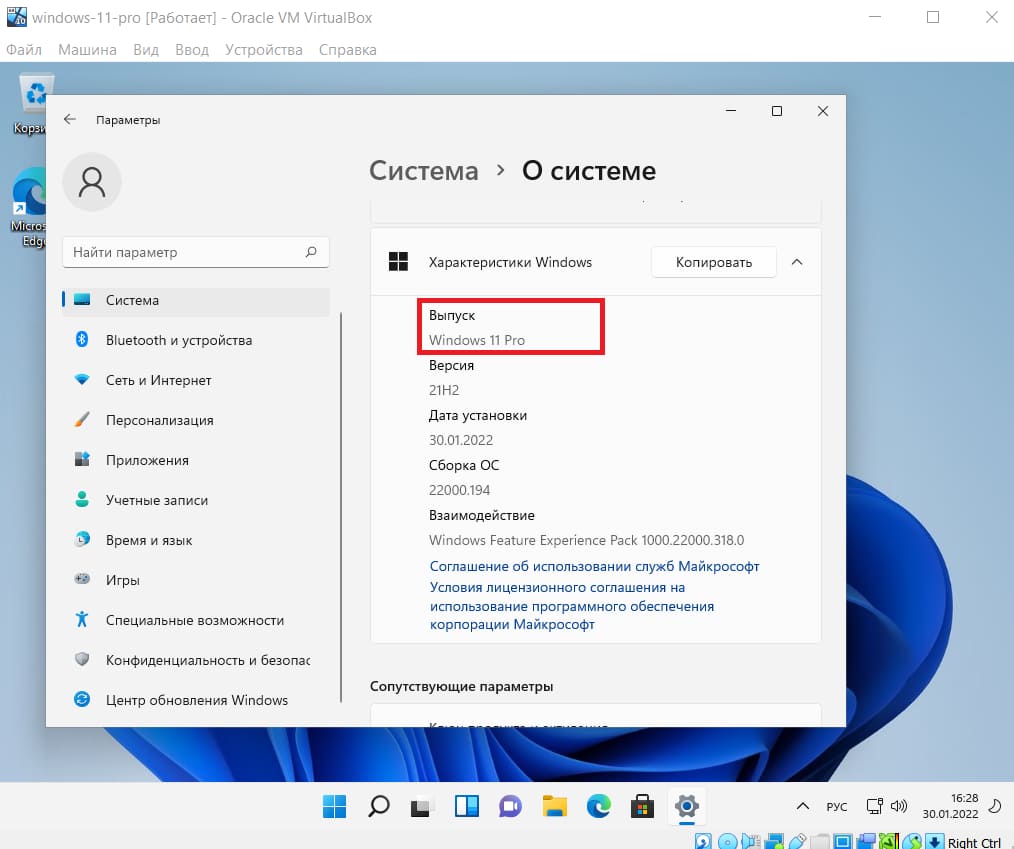
Task: Open the Устройства menu
Action: [x=264, y=50]
